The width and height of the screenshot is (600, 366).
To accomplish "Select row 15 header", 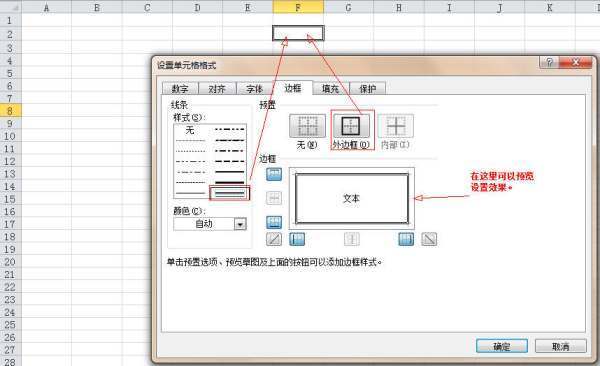I will [10, 199].
